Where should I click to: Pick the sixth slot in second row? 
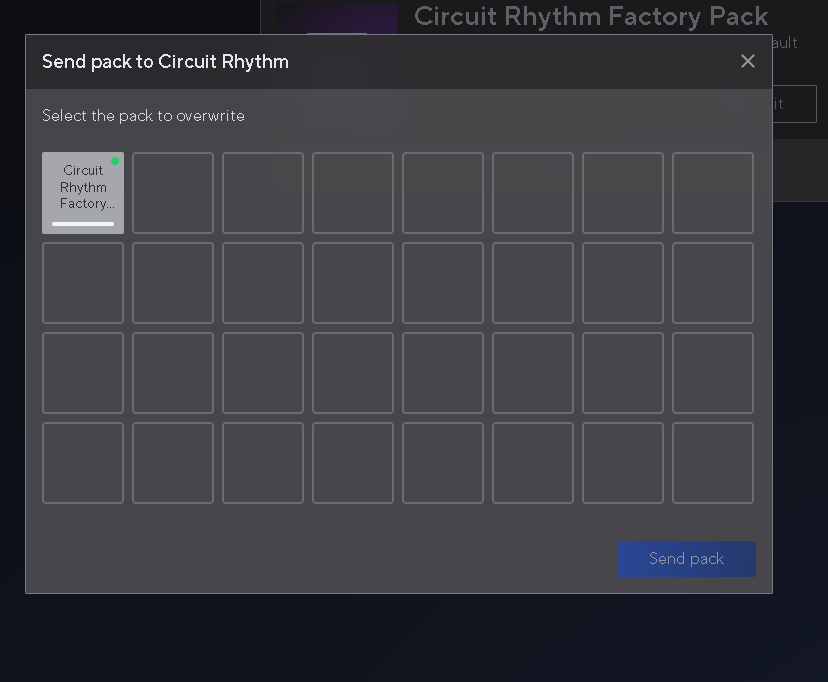click(x=533, y=283)
